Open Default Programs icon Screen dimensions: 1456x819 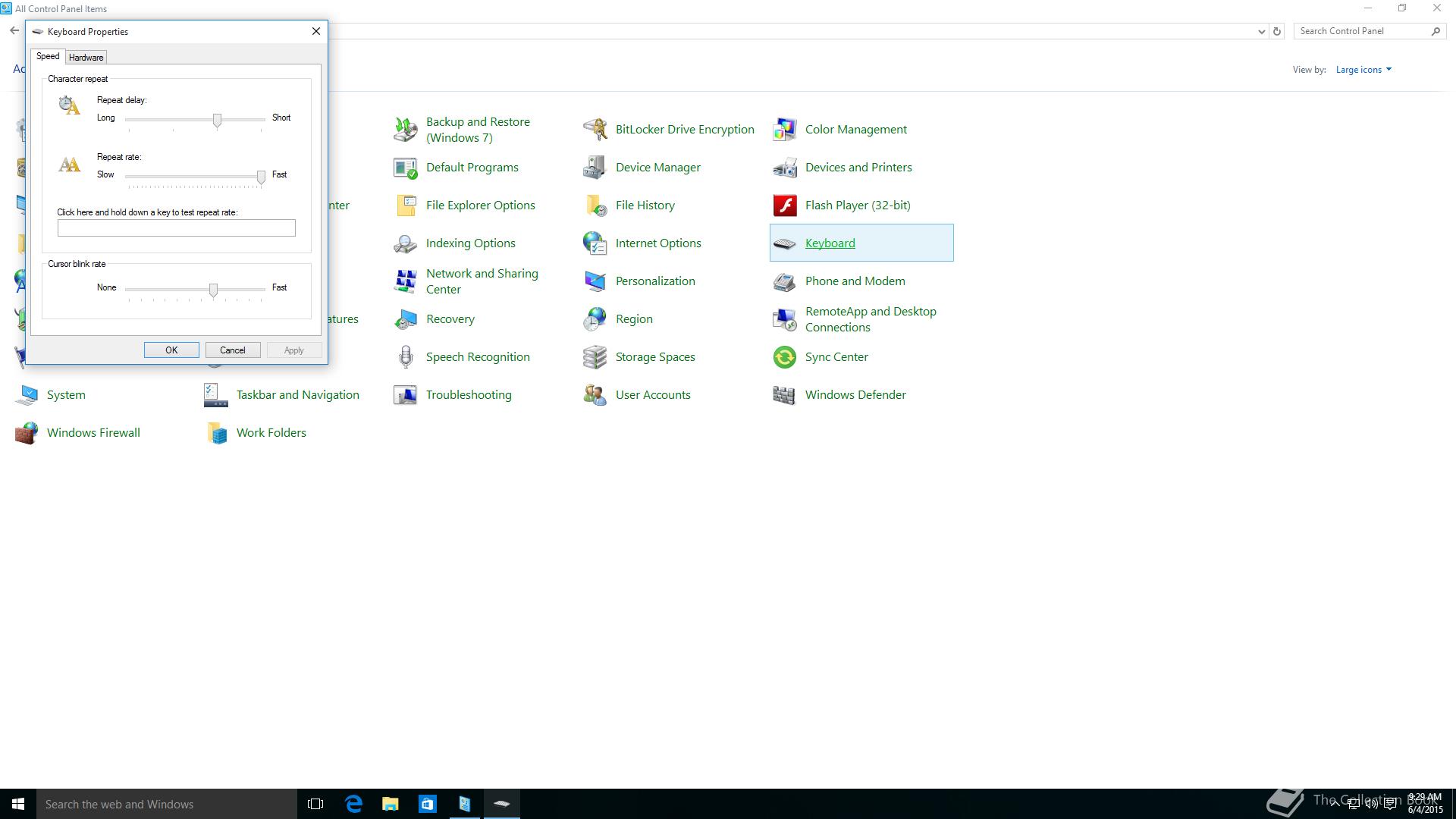405,168
